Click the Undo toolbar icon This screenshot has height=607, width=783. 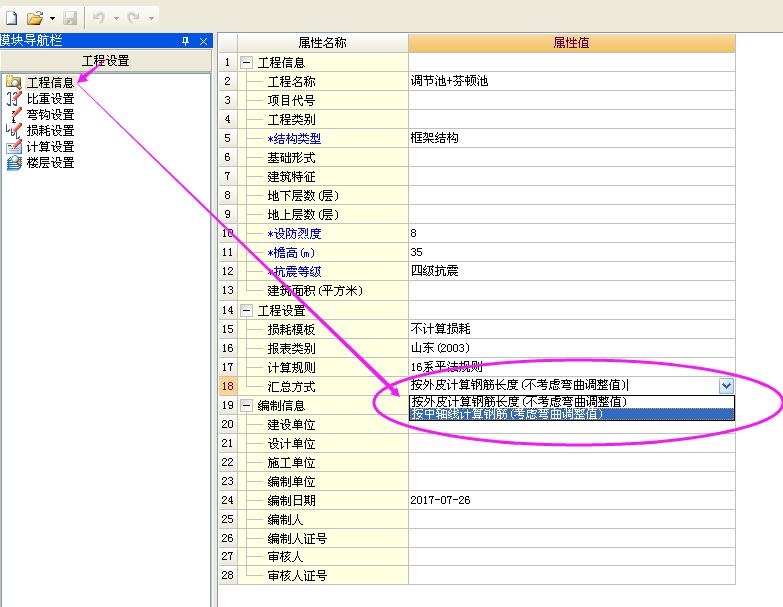98,18
